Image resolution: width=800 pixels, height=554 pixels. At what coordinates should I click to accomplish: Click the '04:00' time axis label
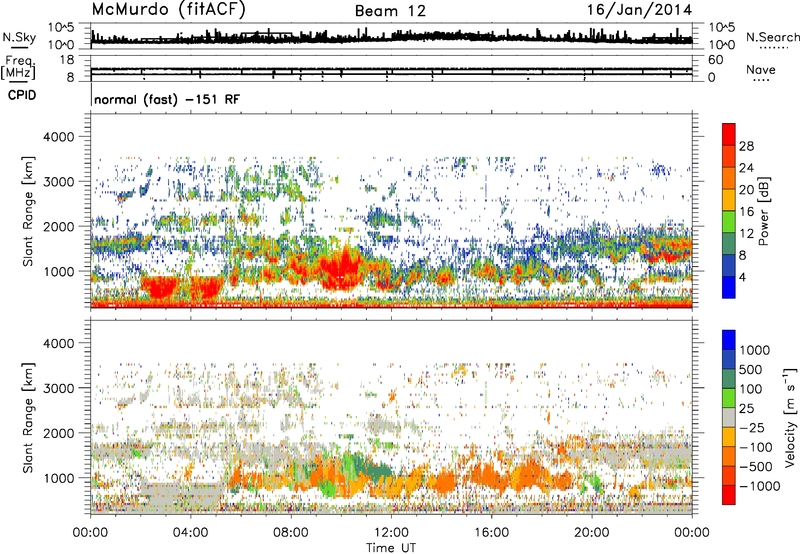click(191, 533)
